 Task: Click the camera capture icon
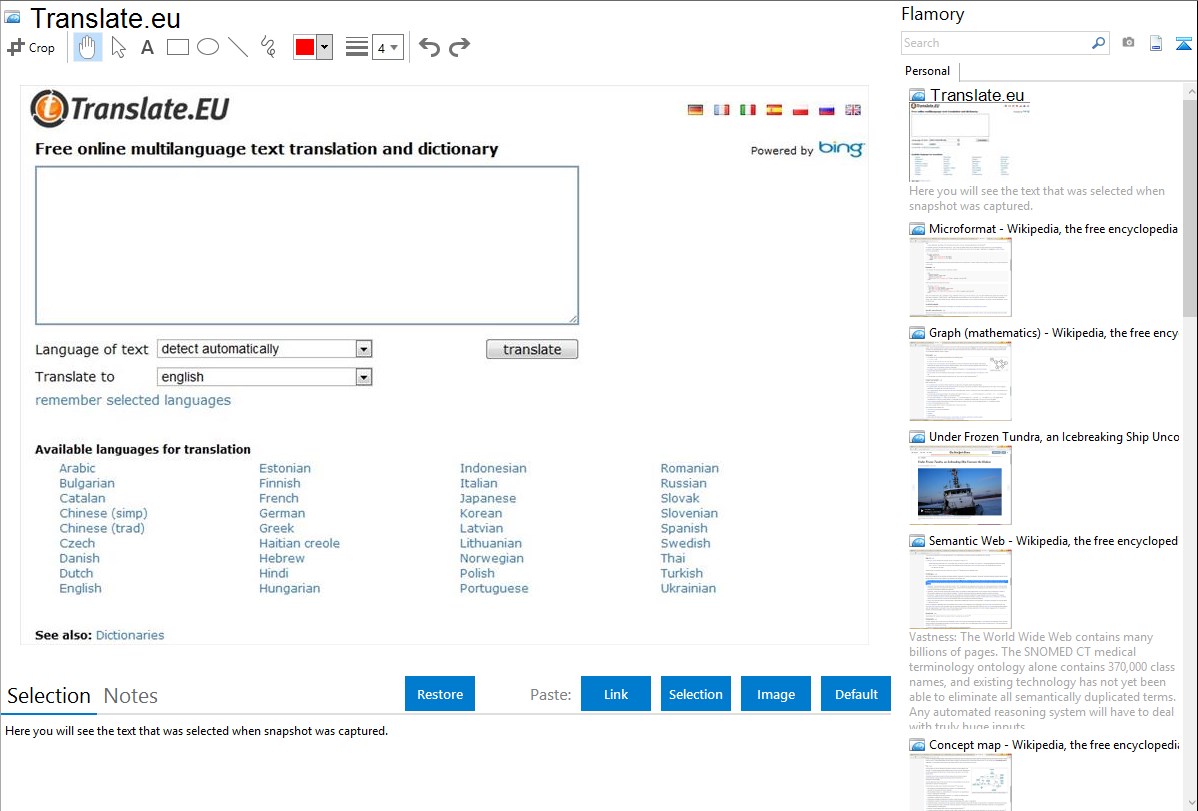click(x=1128, y=43)
